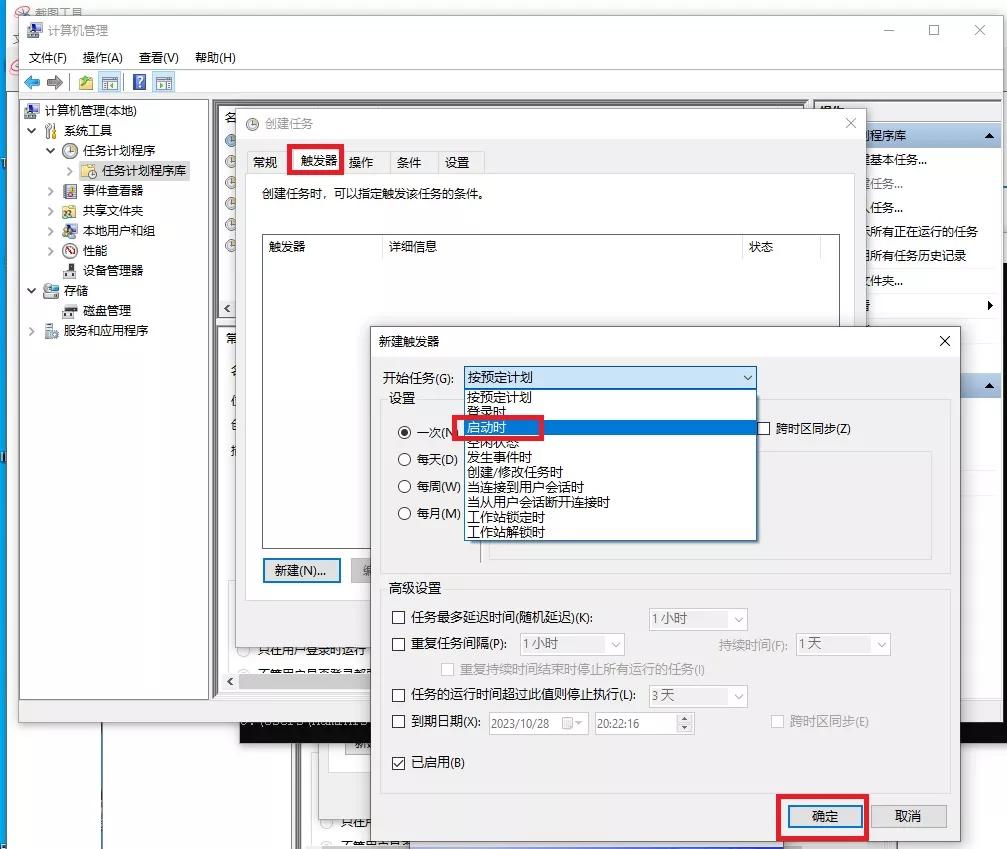Open help via the blue question mark icon
This screenshot has height=849, width=1007.
coord(139,82)
